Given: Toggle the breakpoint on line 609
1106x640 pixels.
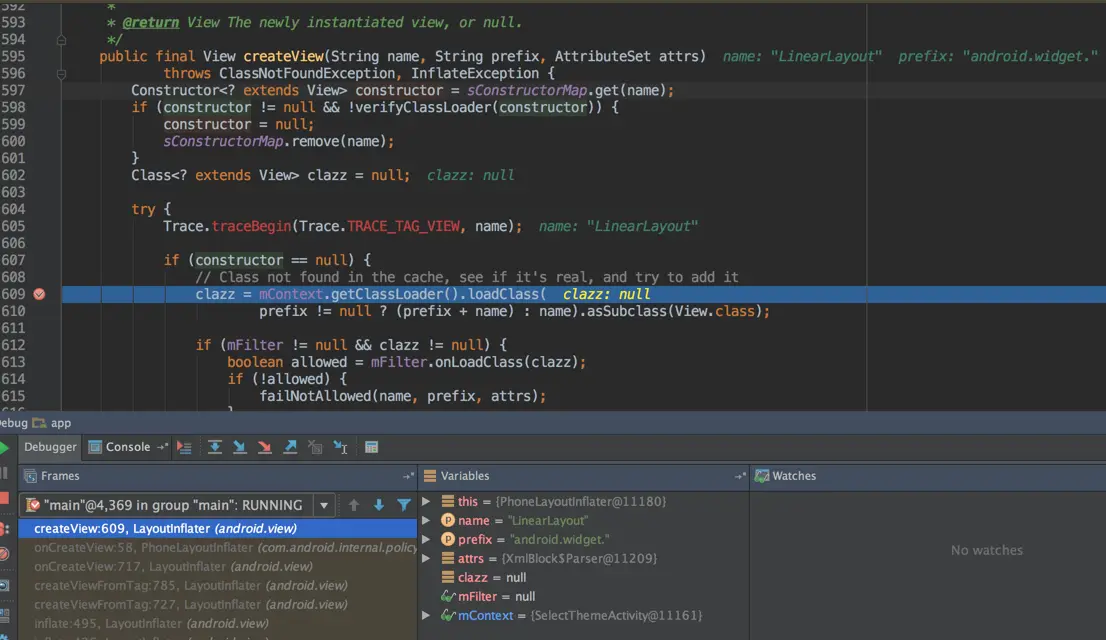Looking at the screenshot, I should click(x=39, y=294).
